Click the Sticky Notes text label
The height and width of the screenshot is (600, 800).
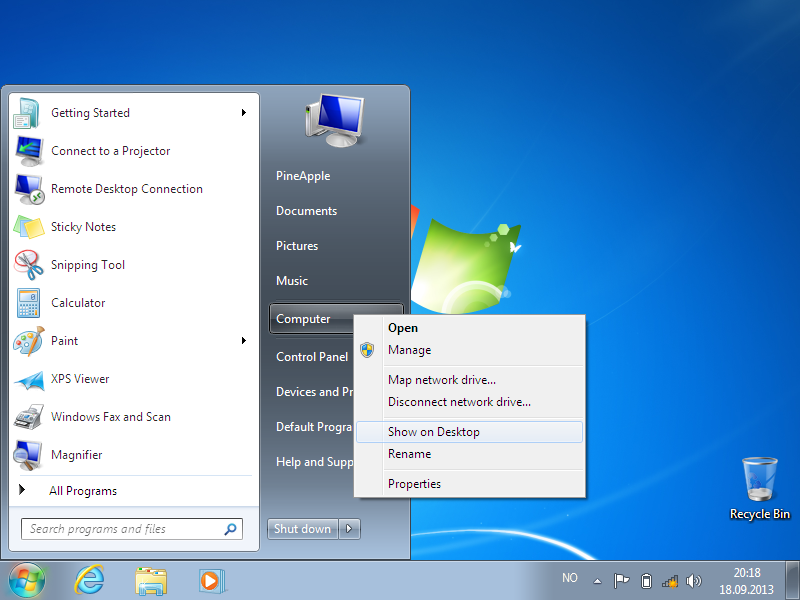84,227
